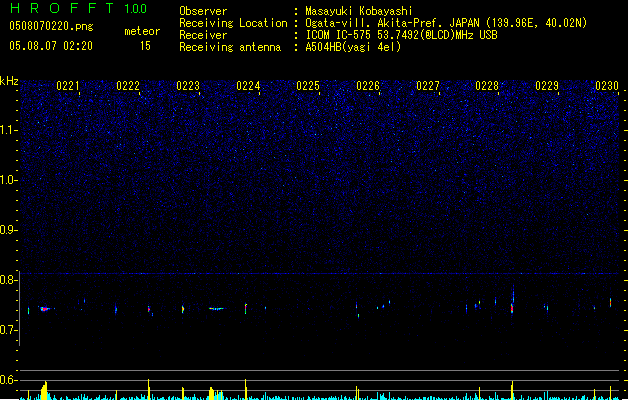629x400 pixels.
Task: Select the filename 0508070220.png
Action: click(x=51, y=26)
